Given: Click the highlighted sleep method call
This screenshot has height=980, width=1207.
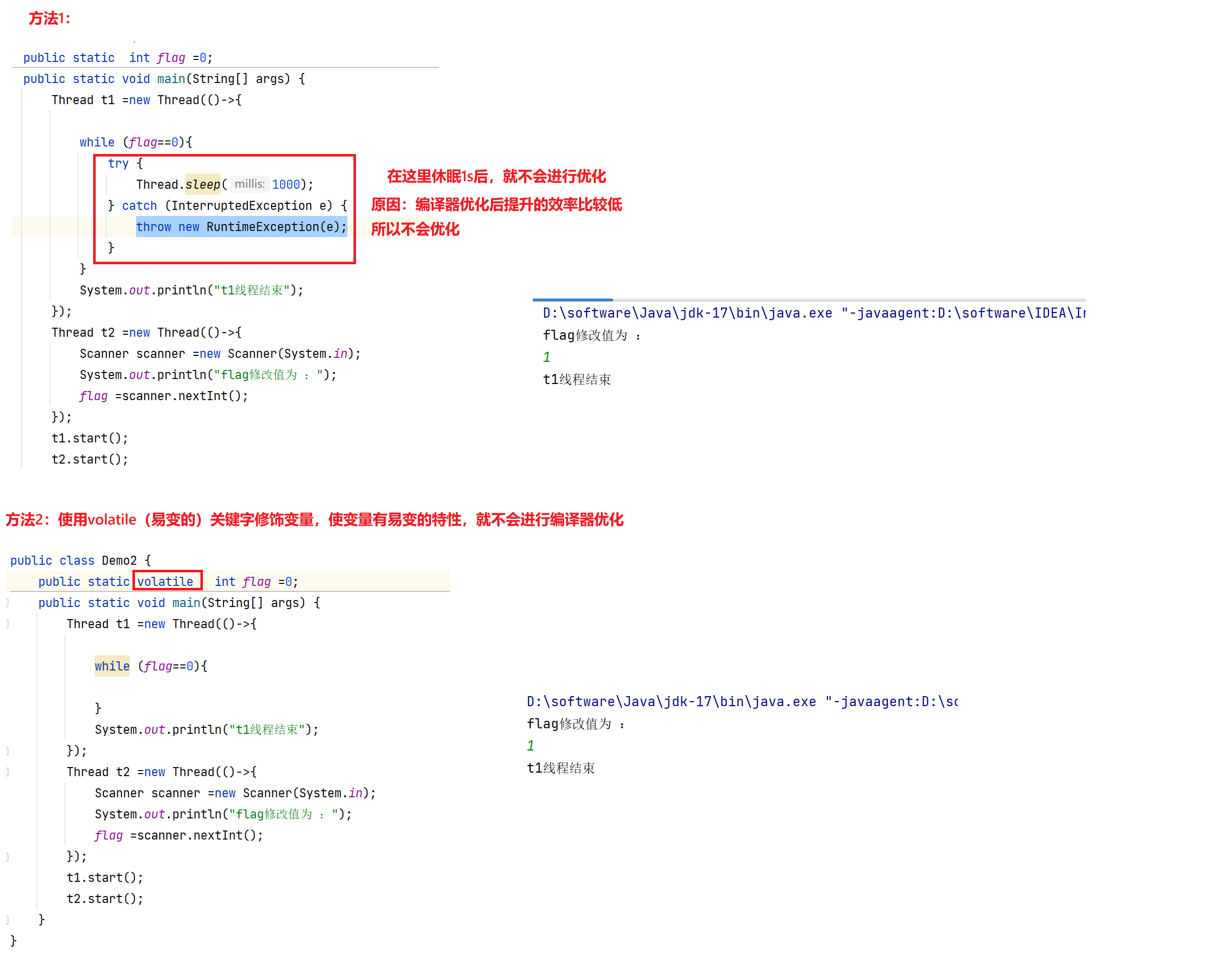Looking at the screenshot, I should pyautogui.click(x=202, y=185).
